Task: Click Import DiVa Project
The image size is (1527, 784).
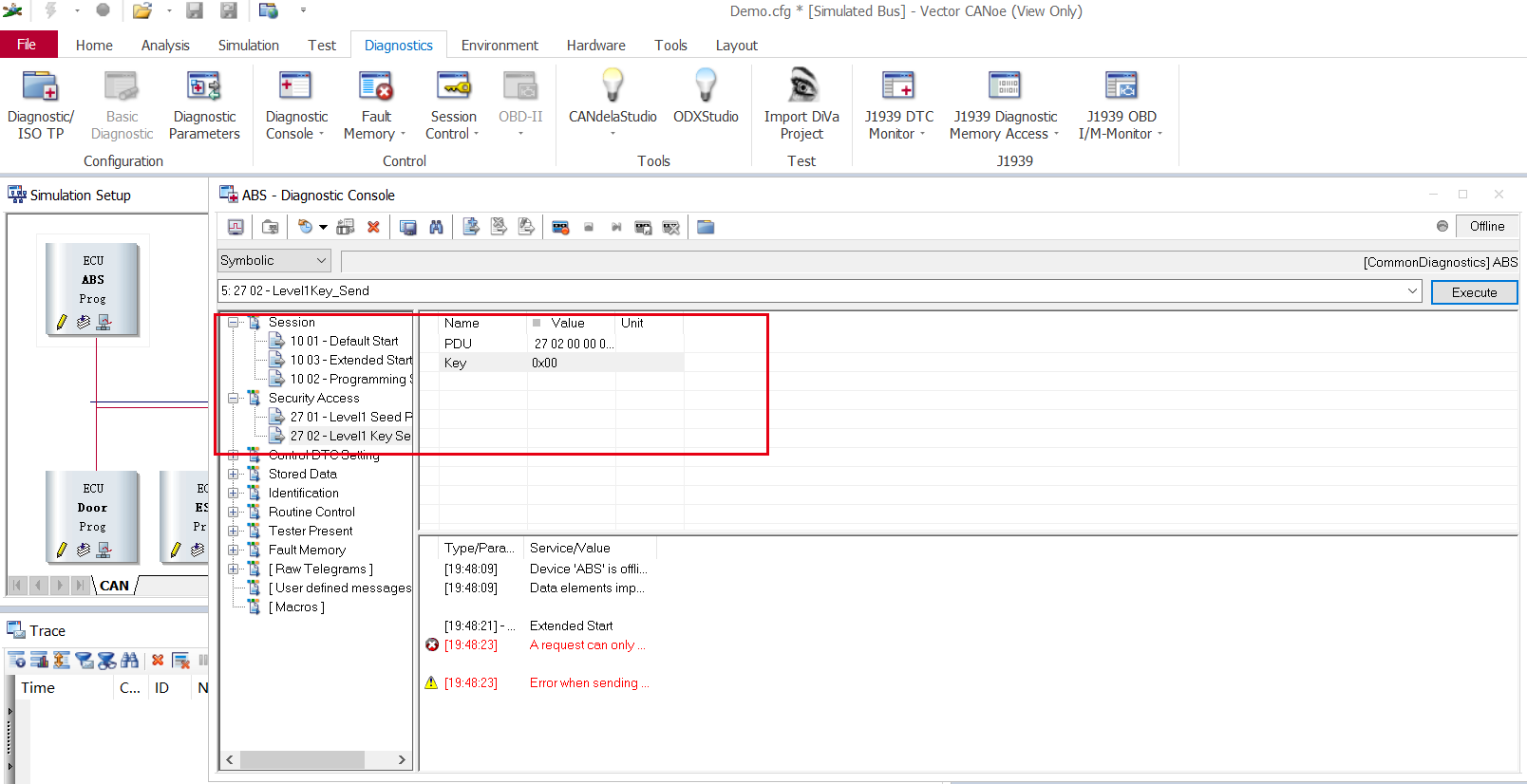Action: [x=801, y=105]
